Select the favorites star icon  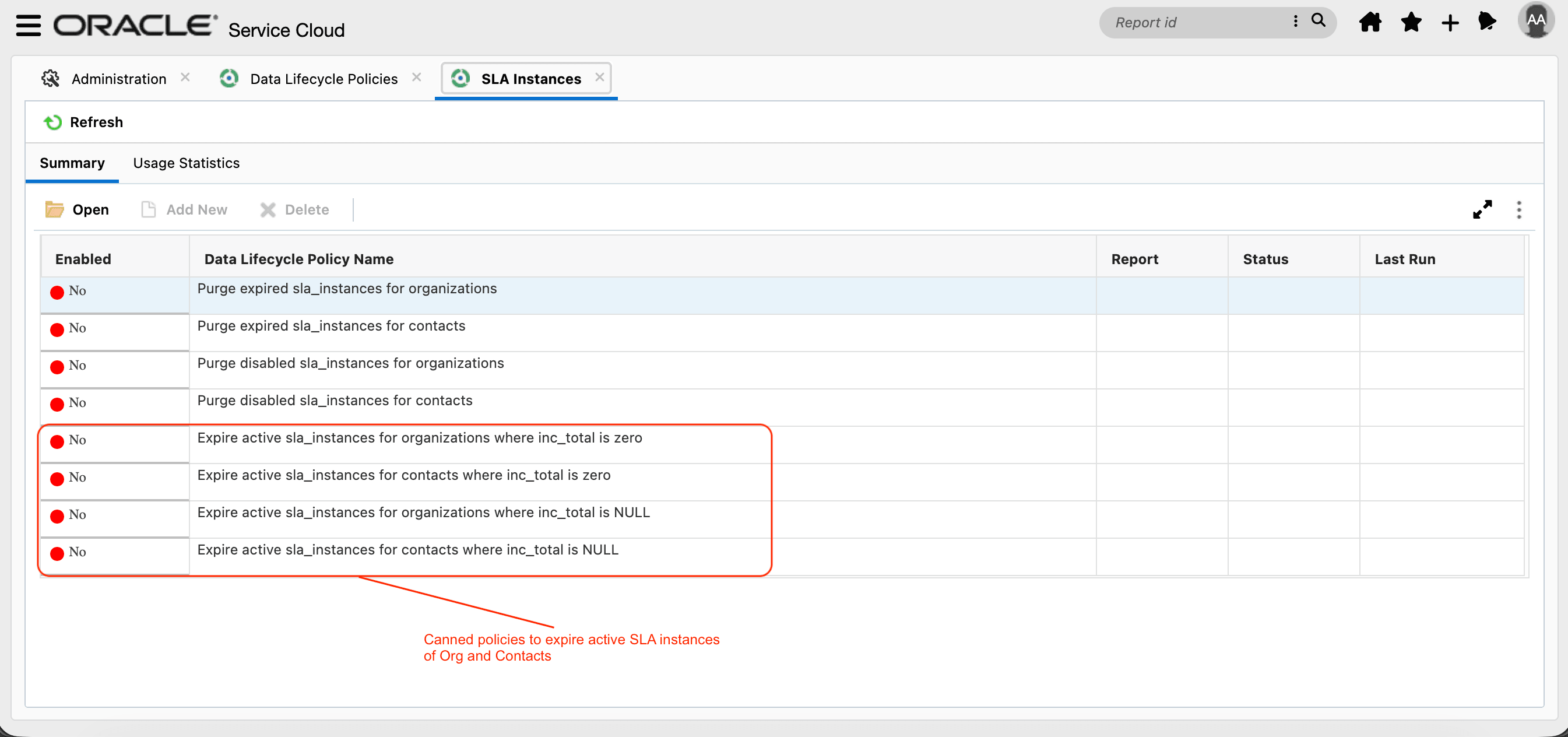(1411, 22)
